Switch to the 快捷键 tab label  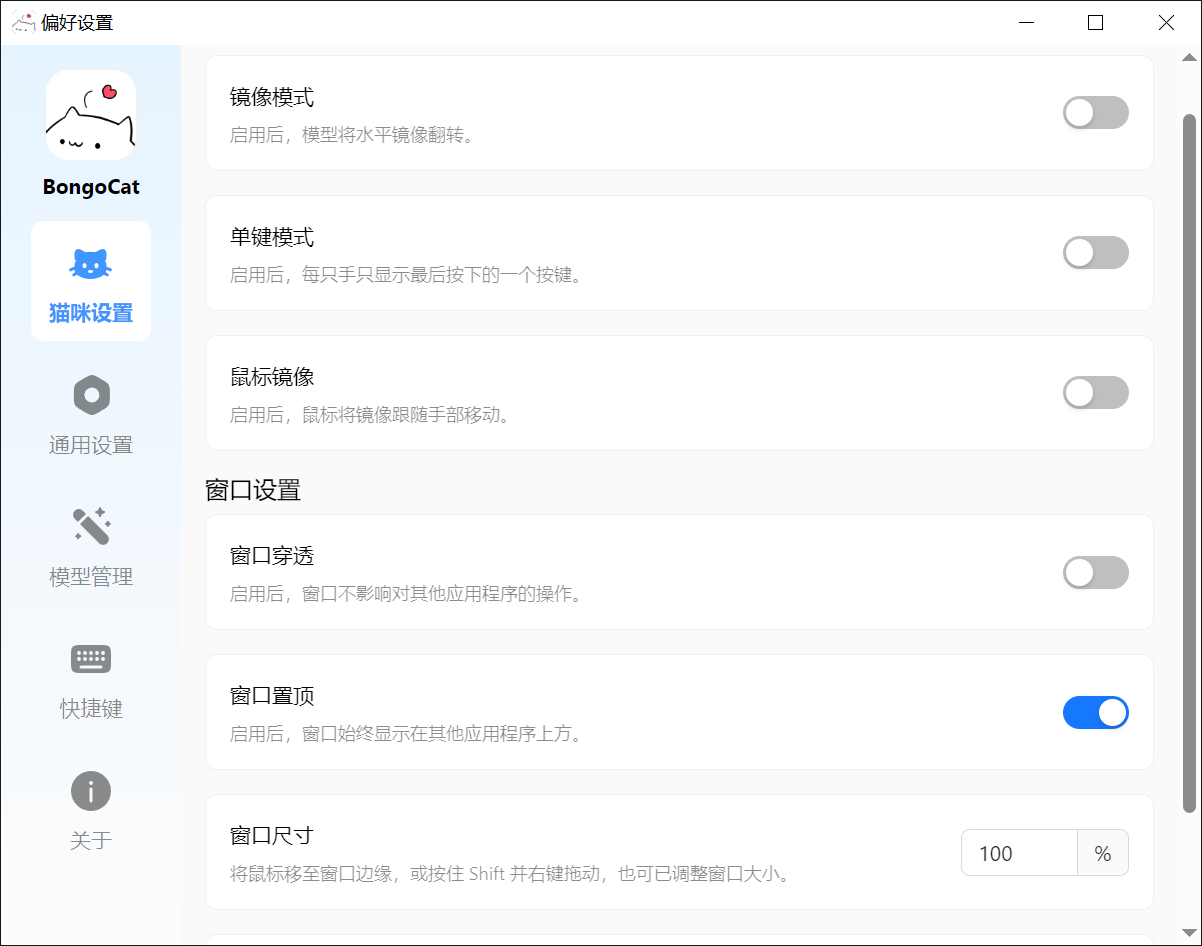coord(91,709)
